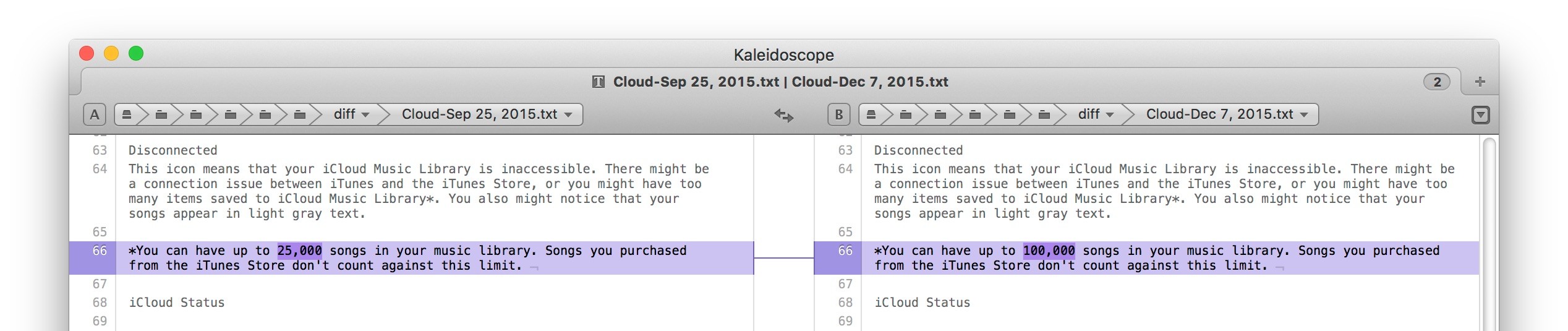This screenshot has width=1568, height=331.
Task: Click the swap A and B arrows icon
Action: click(783, 115)
